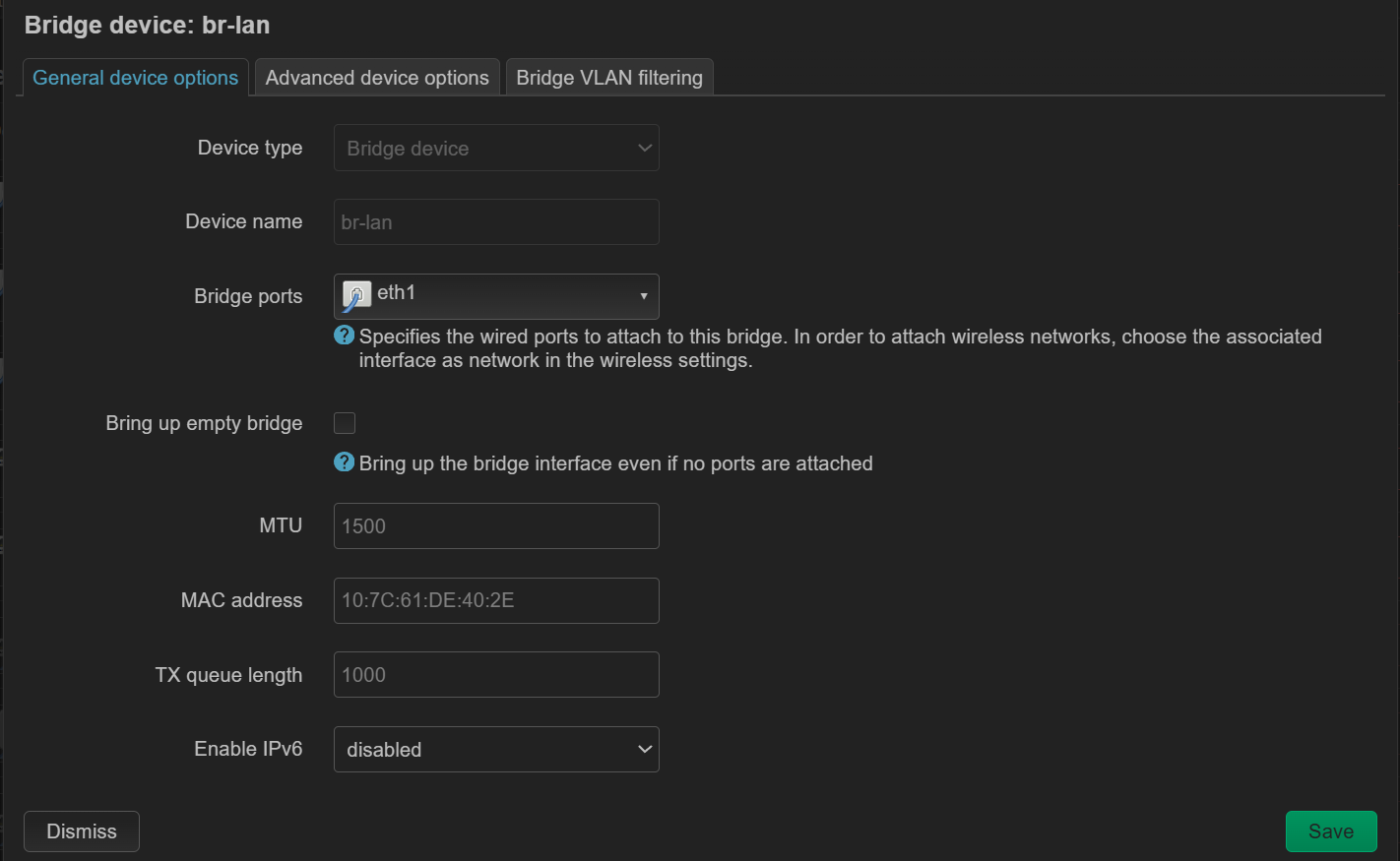Click the small arrow in the Bridge ports selector
This screenshot has height=861, width=1400.
point(643,296)
